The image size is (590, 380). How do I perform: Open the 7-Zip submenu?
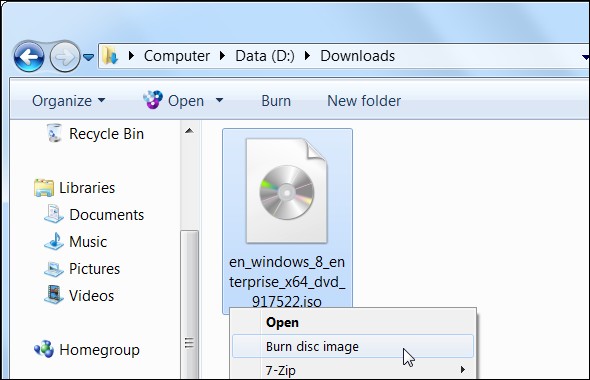click(353, 370)
